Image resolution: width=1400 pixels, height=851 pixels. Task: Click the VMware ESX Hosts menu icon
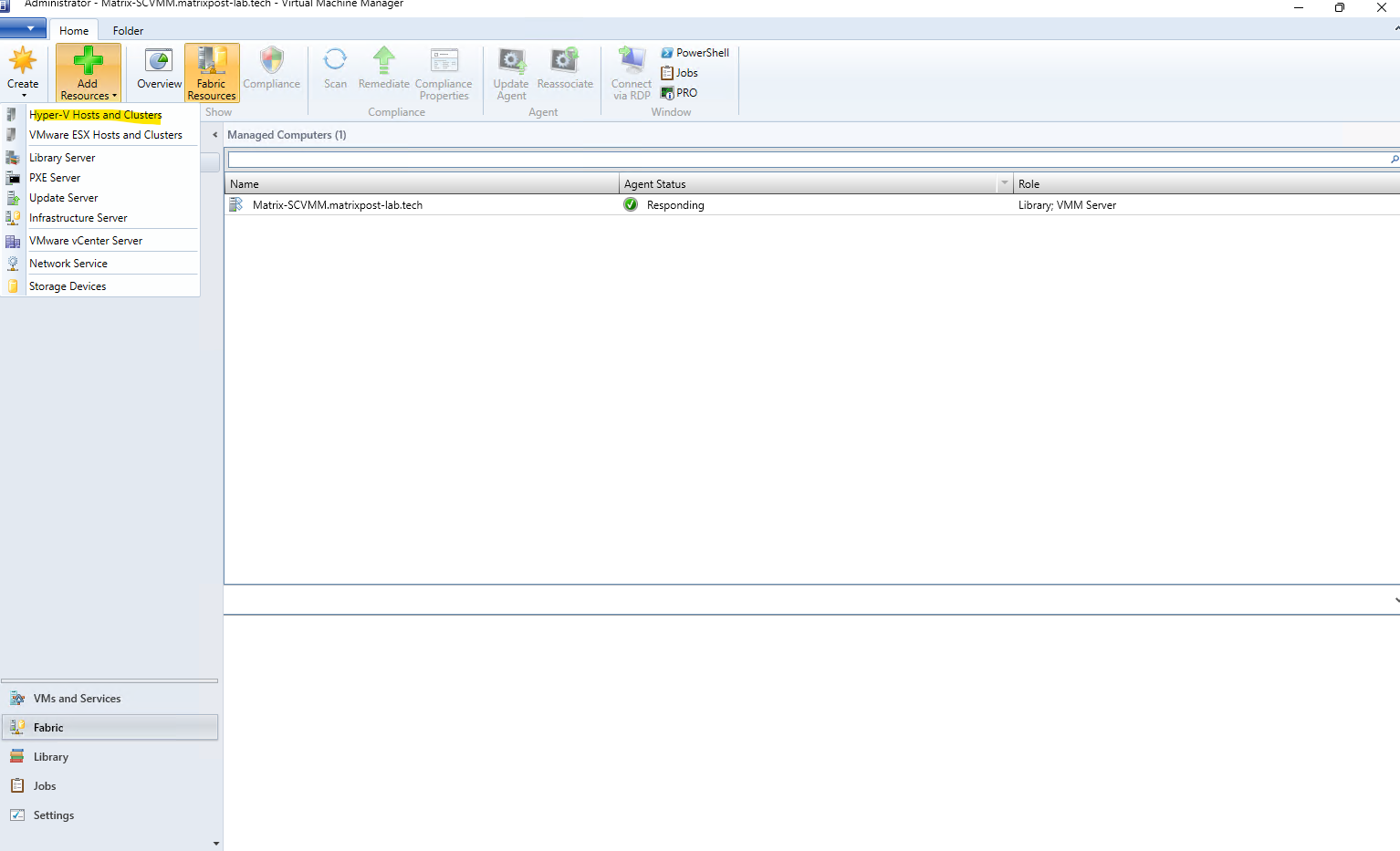12,135
